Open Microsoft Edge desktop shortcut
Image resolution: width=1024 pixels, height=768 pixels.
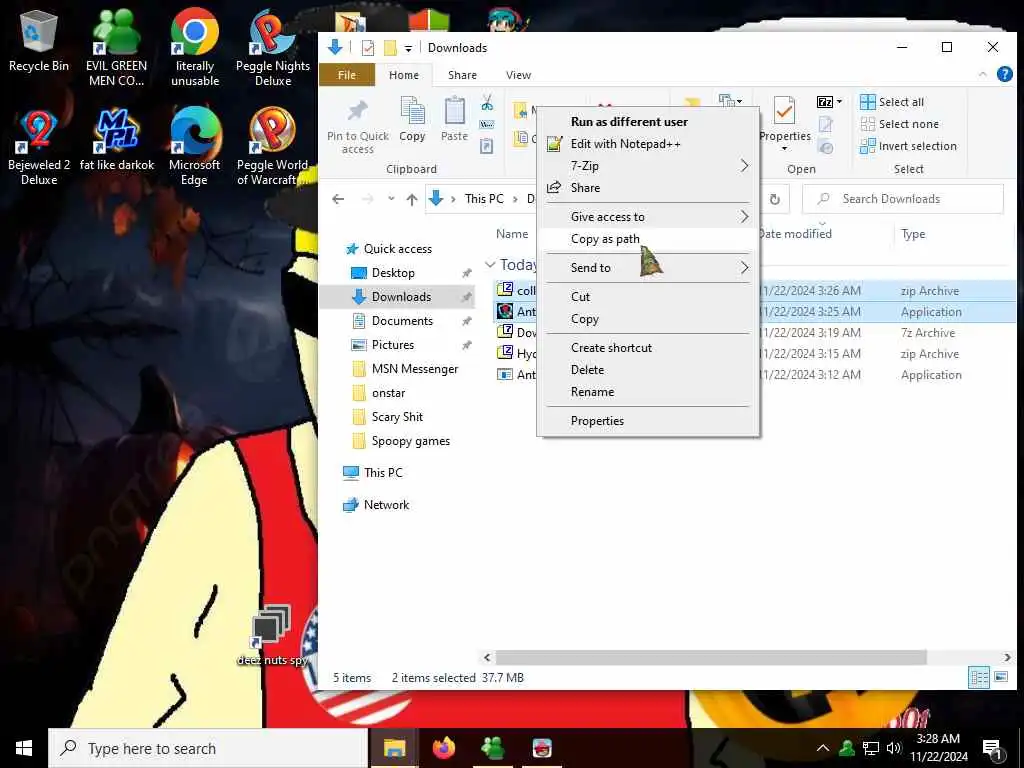pyautogui.click(x=195, y=147)
